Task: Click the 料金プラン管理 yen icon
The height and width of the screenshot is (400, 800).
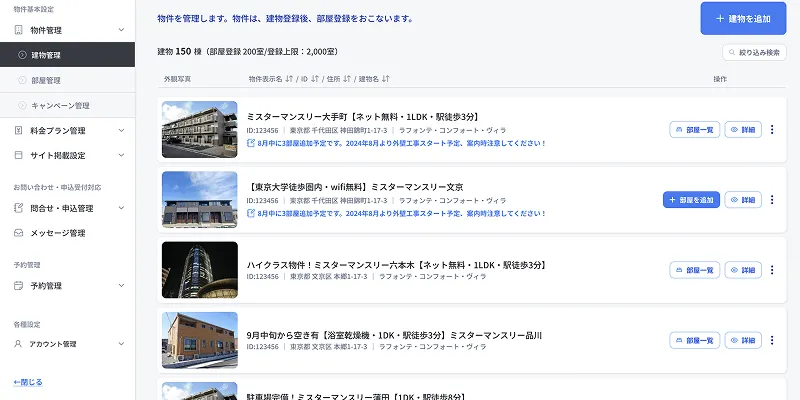Action: (18, 130)
